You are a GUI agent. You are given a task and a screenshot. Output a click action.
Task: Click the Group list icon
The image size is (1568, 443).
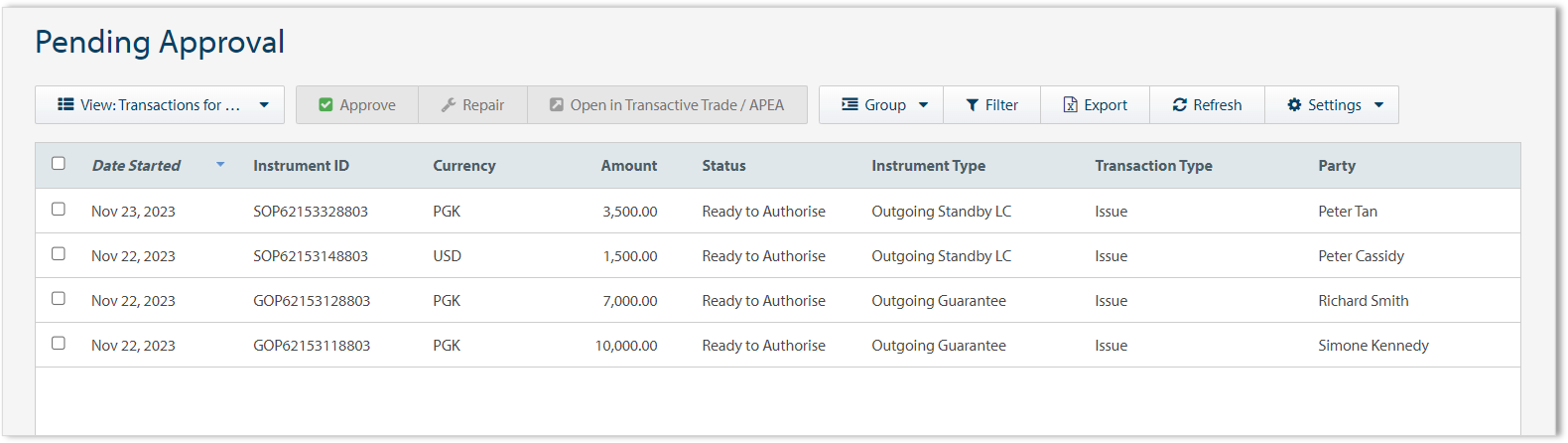(849, 104)
